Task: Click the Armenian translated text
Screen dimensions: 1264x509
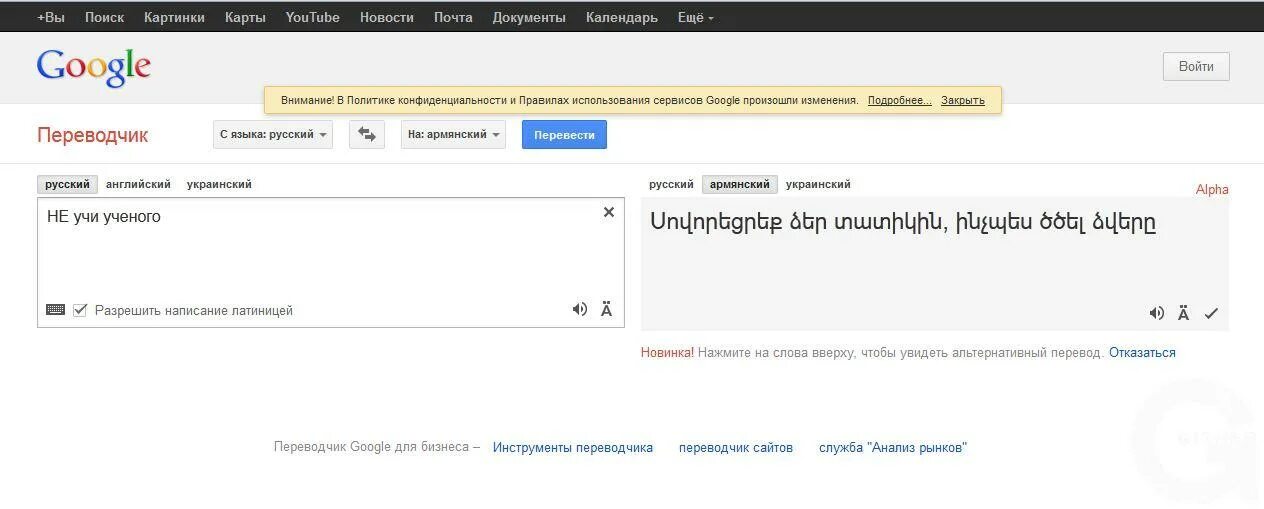Action: click(x=903, y=222)
